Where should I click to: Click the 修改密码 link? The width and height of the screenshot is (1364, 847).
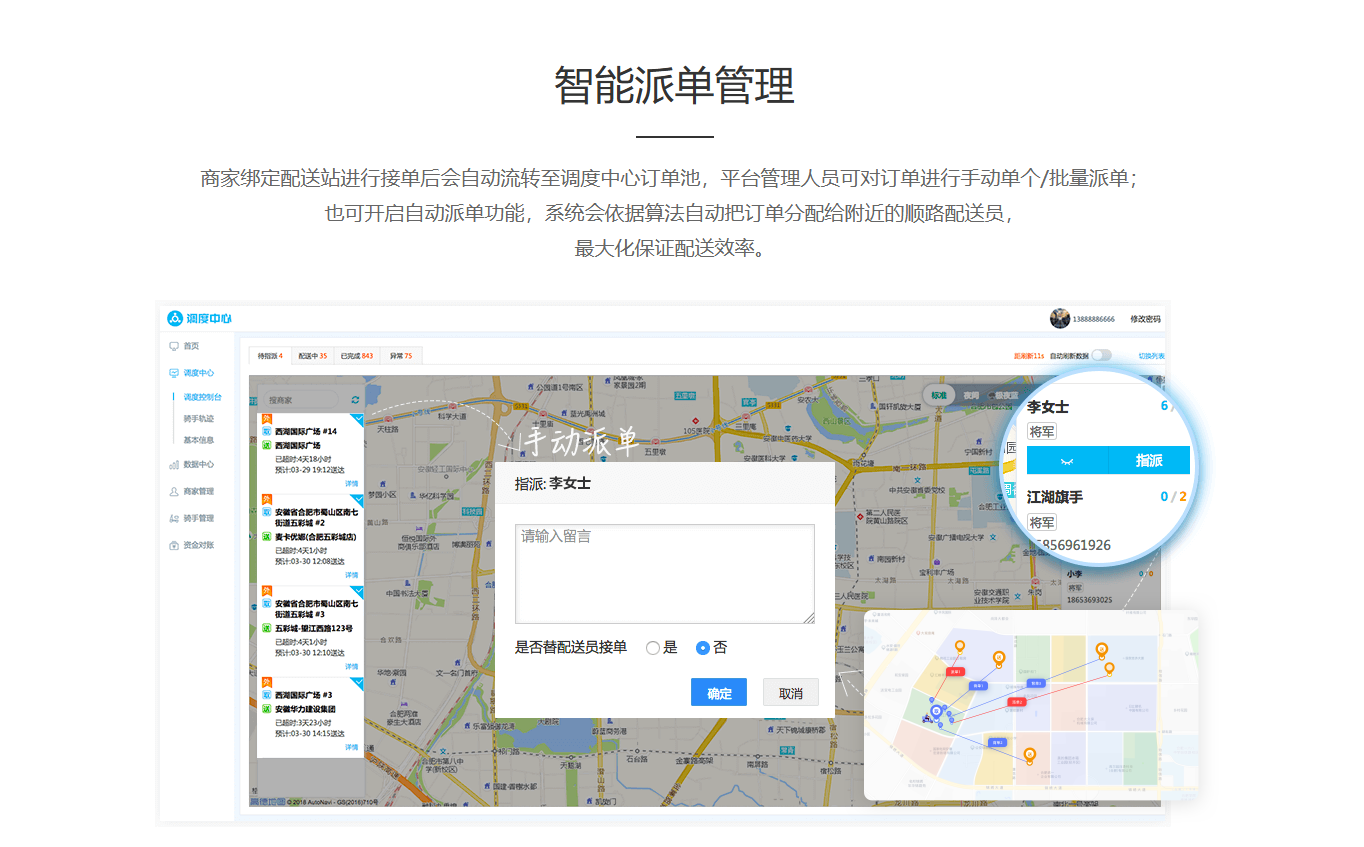pos(1145,319)
